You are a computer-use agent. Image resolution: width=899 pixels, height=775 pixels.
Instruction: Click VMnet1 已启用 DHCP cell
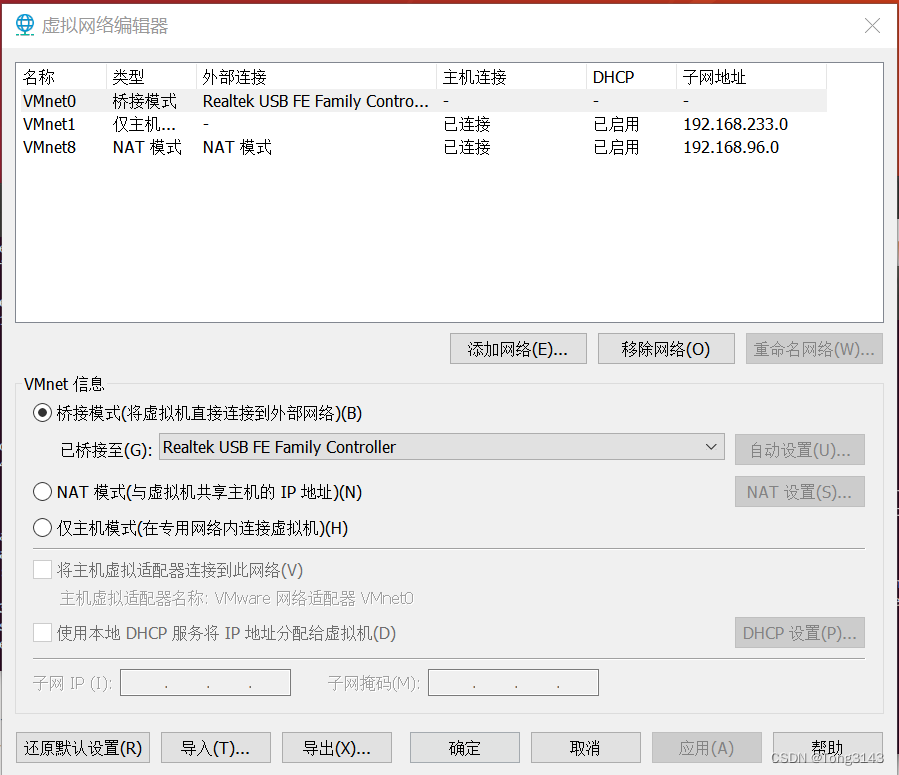pyautogui.click(x=616, y=124)
